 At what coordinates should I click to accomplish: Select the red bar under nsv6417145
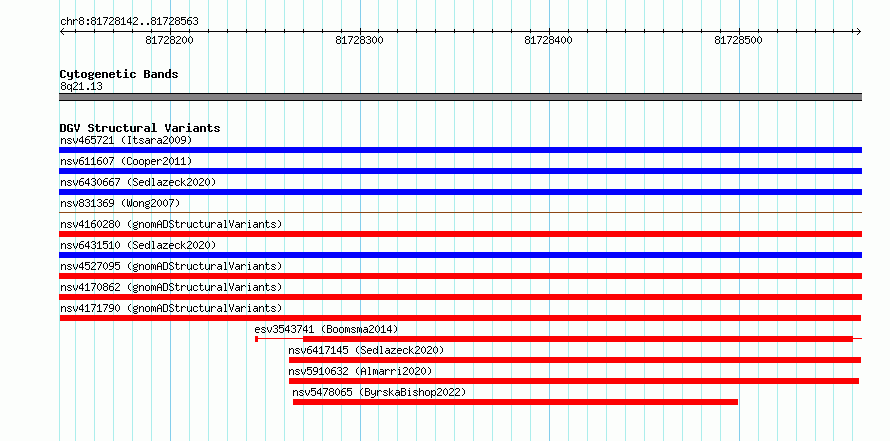coord(575,360)
